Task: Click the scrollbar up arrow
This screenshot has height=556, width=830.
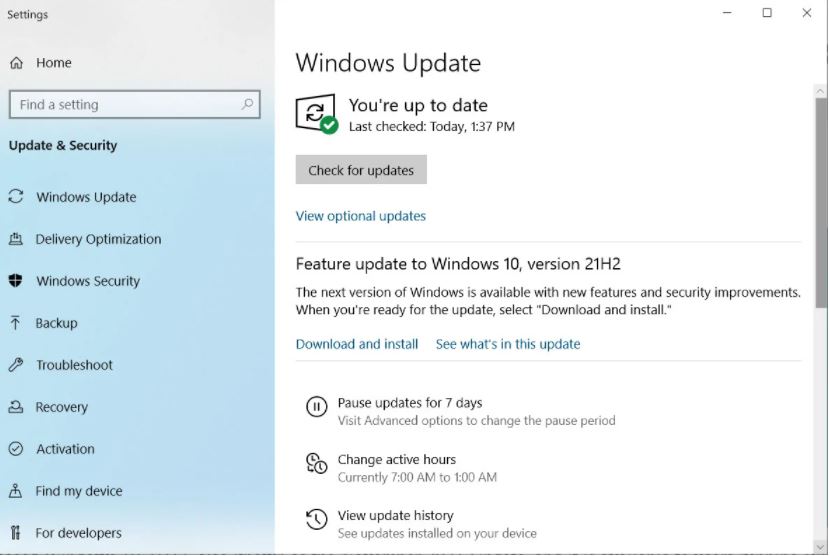Action: [821, 91]
